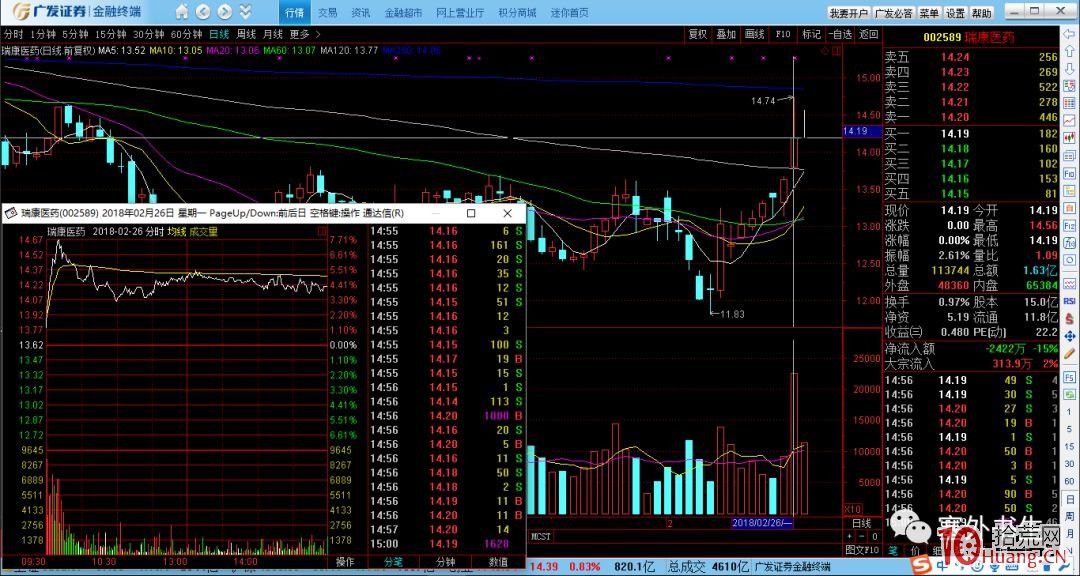The height and width of the screenshot is (576, 1080).
Task: Select 数值 tab in popup window
Action: pyautogui.click(x=499, y=562)
